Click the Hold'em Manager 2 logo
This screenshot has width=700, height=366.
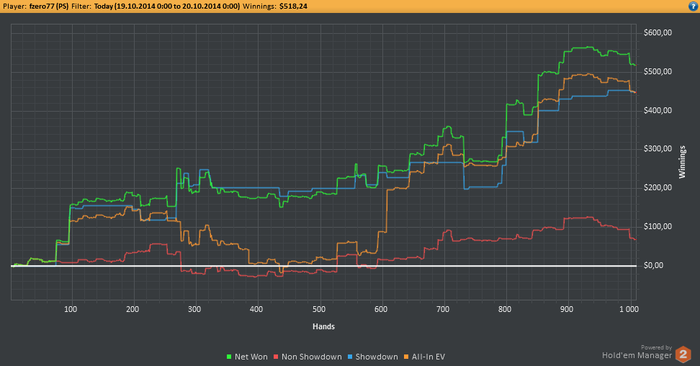683,355
